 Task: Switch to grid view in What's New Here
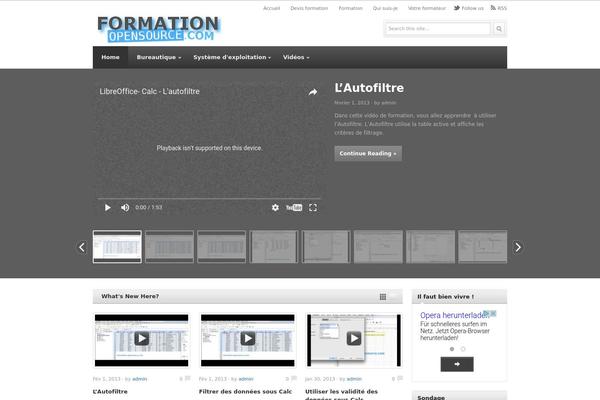click(383, 297)
